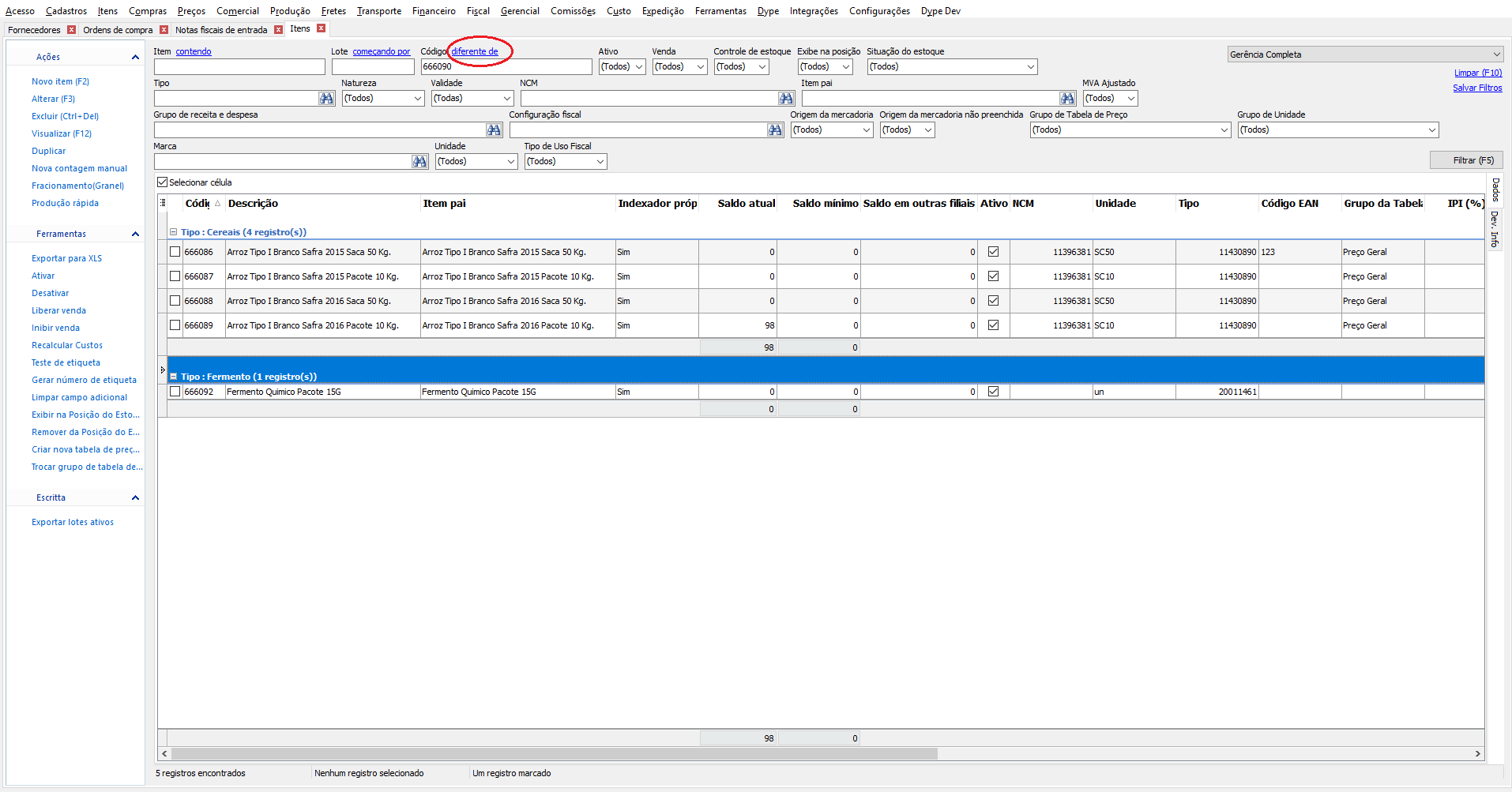Open Grupo de receita e despesa lookup icon
1512x792 pixels.
tap(495, 129)
